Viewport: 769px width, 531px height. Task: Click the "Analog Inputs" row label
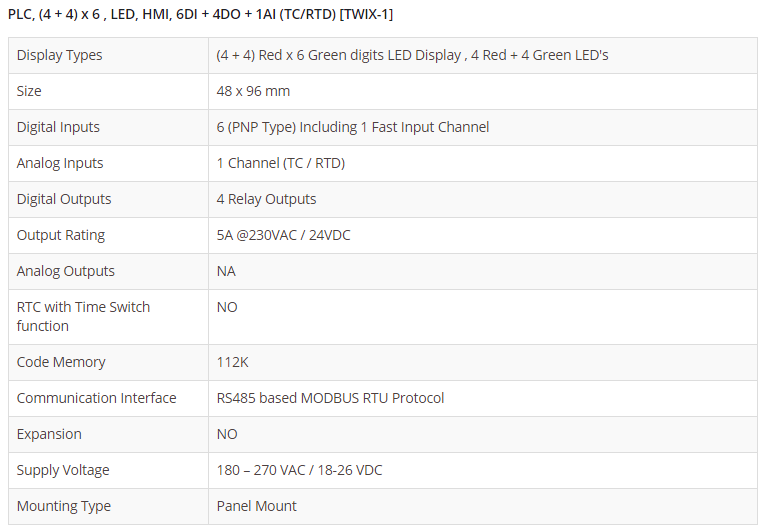click(60, 163)
